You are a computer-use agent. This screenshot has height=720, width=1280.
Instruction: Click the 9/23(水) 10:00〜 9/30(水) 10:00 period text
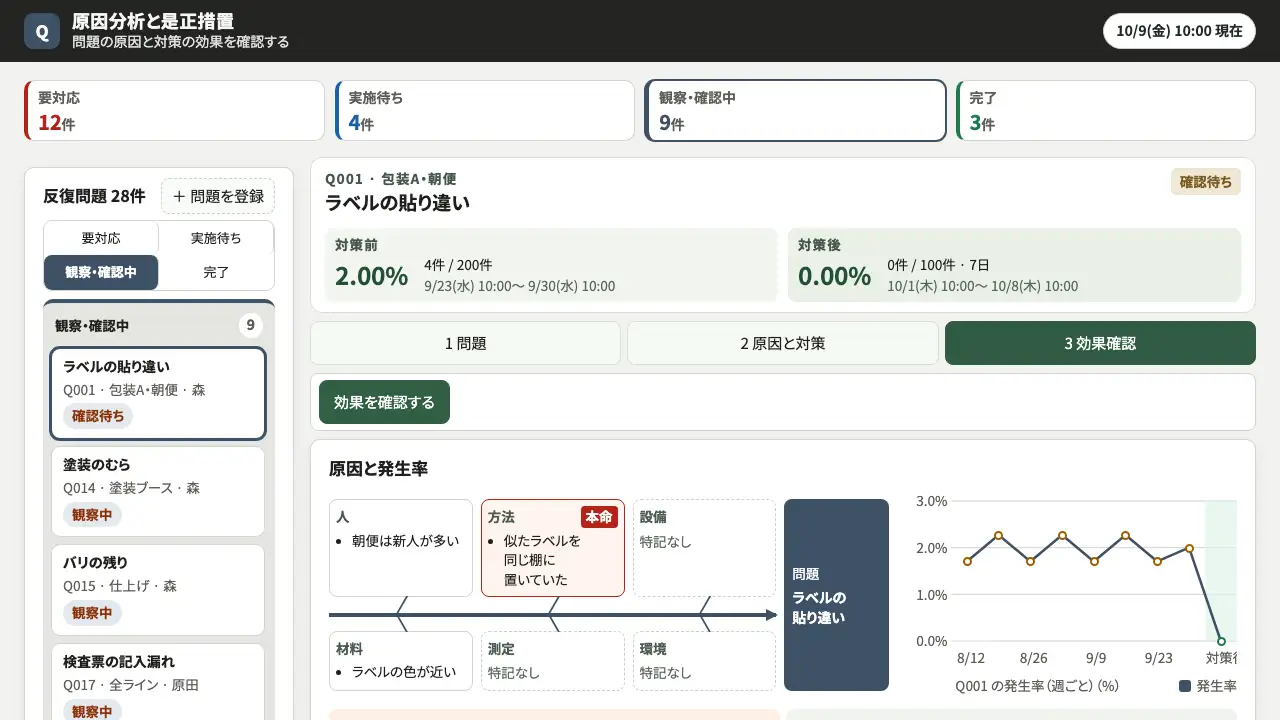click(519, 286)
